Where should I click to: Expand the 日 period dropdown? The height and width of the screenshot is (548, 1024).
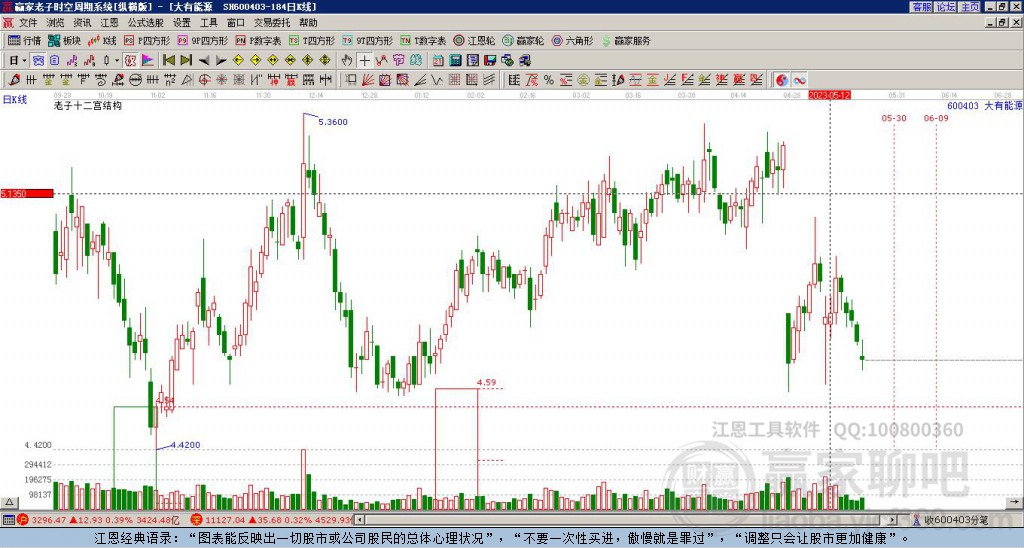[x=25, y=61]
